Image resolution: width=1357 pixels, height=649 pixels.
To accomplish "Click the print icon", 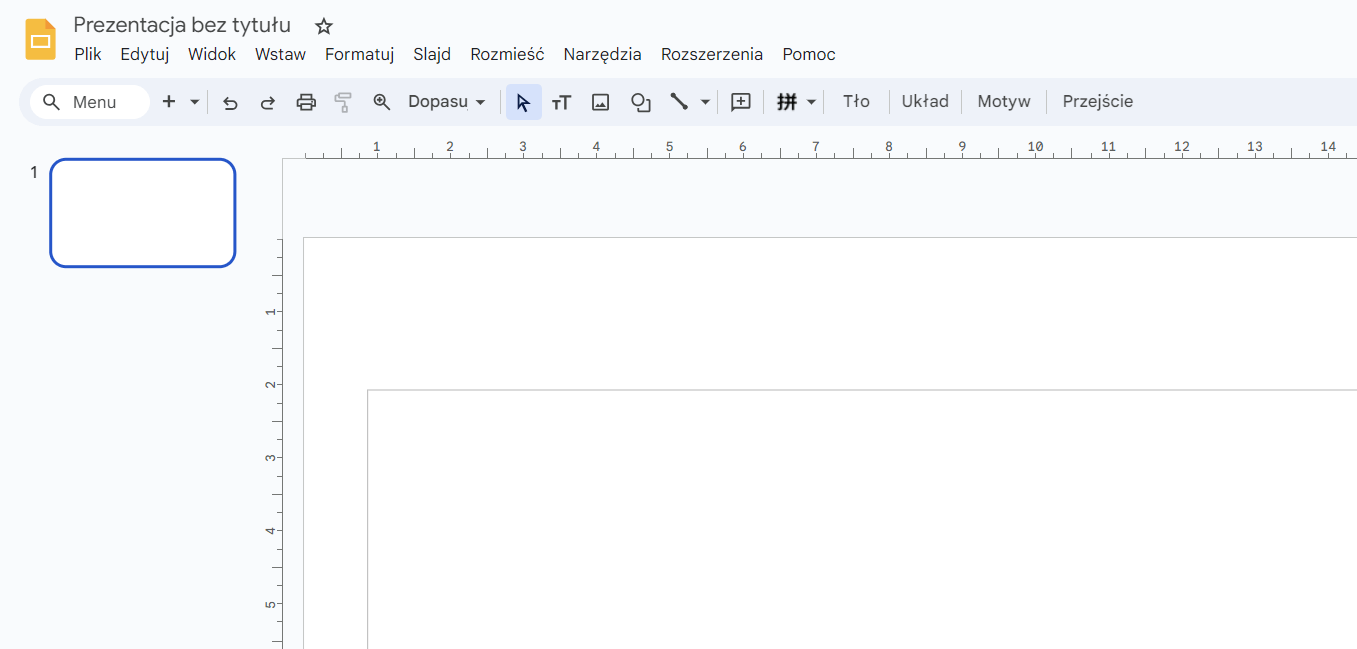I will pyautogui.click(x=306, y=102).
